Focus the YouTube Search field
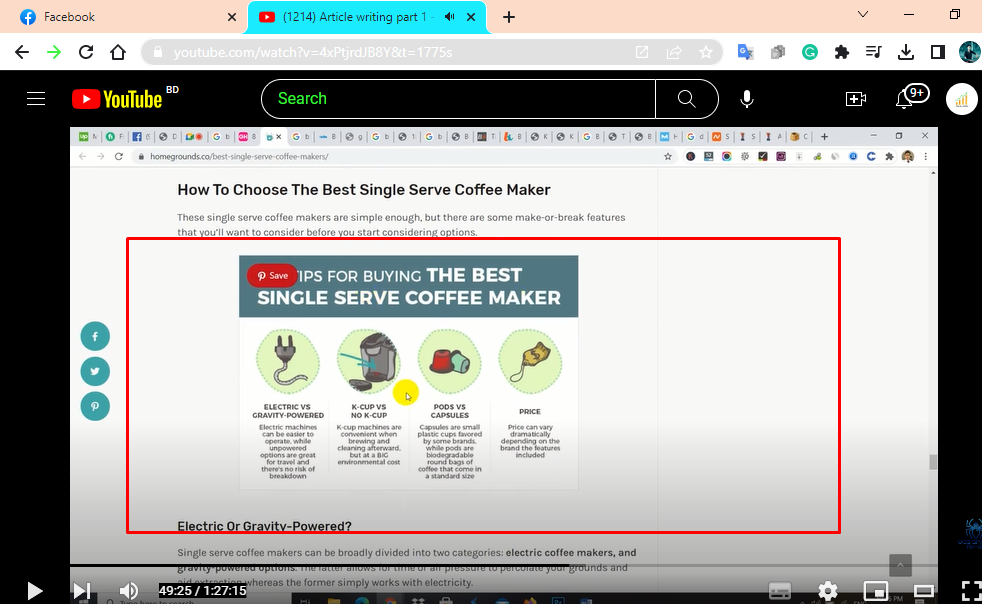The image size is (982, 604). (459, 99)
